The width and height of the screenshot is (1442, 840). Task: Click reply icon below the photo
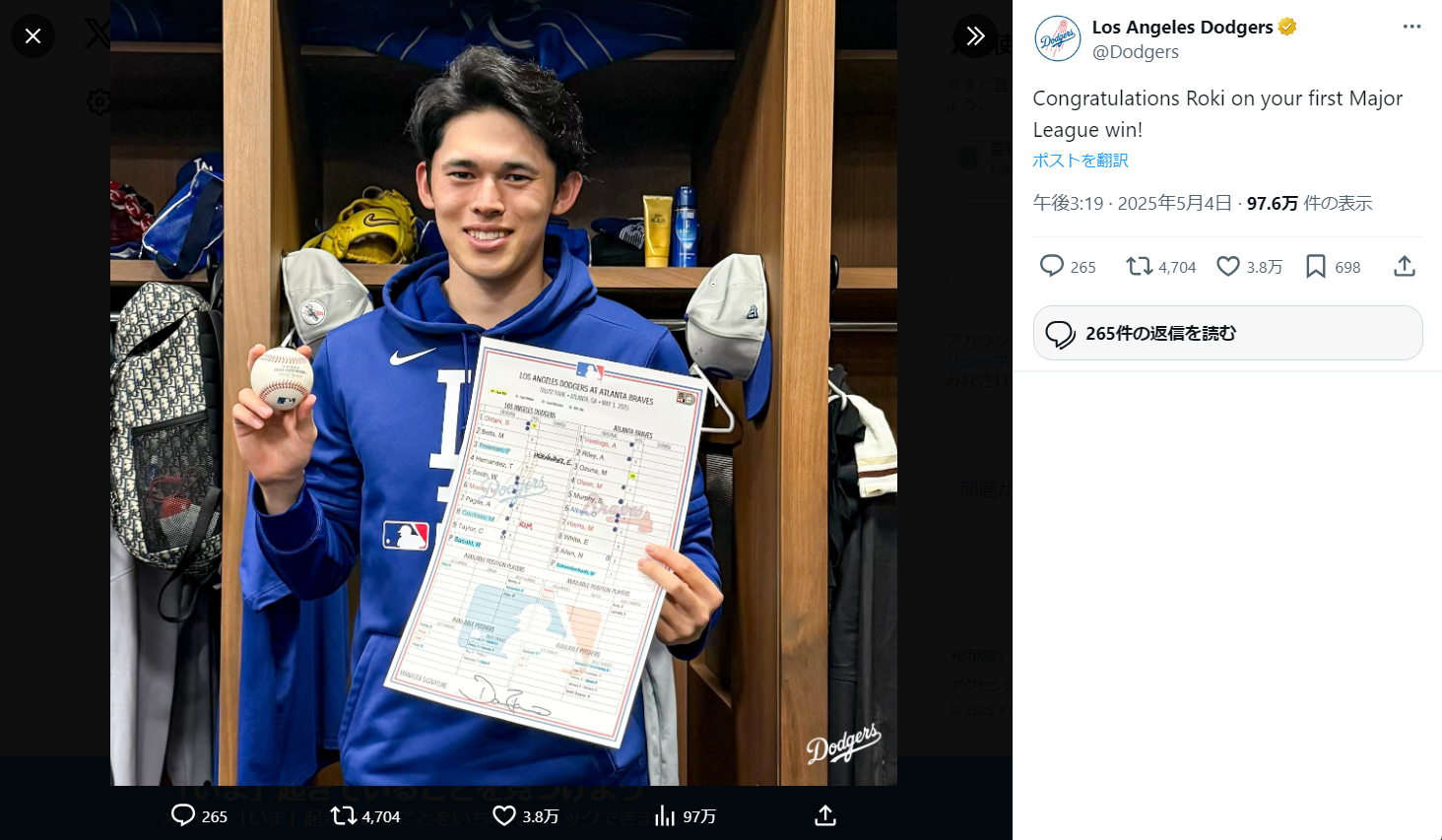[x=183, y=815]
